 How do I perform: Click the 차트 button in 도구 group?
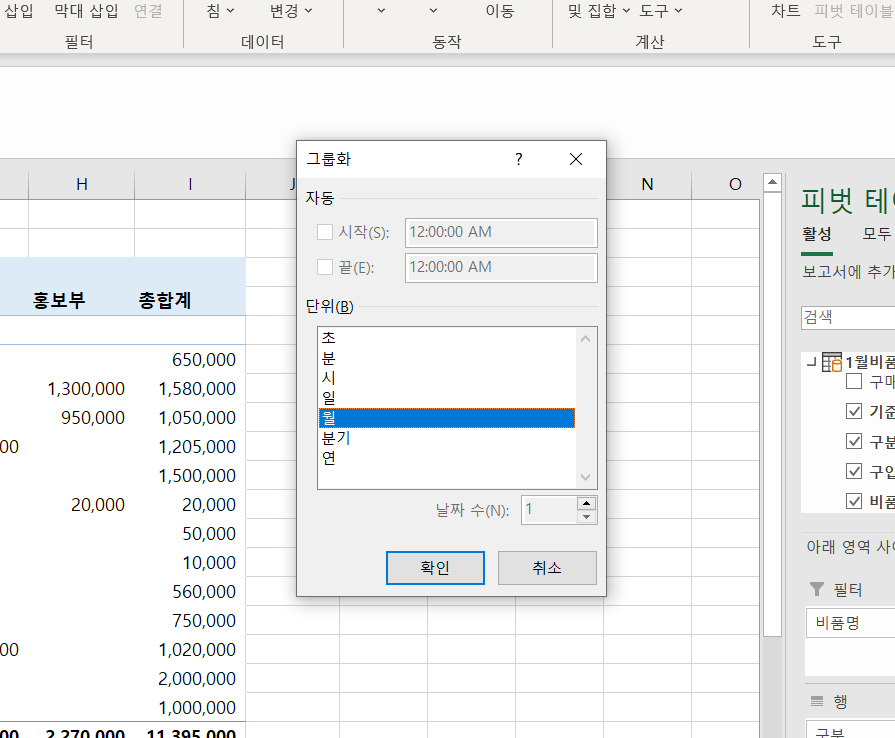click(x=785, y=11)
